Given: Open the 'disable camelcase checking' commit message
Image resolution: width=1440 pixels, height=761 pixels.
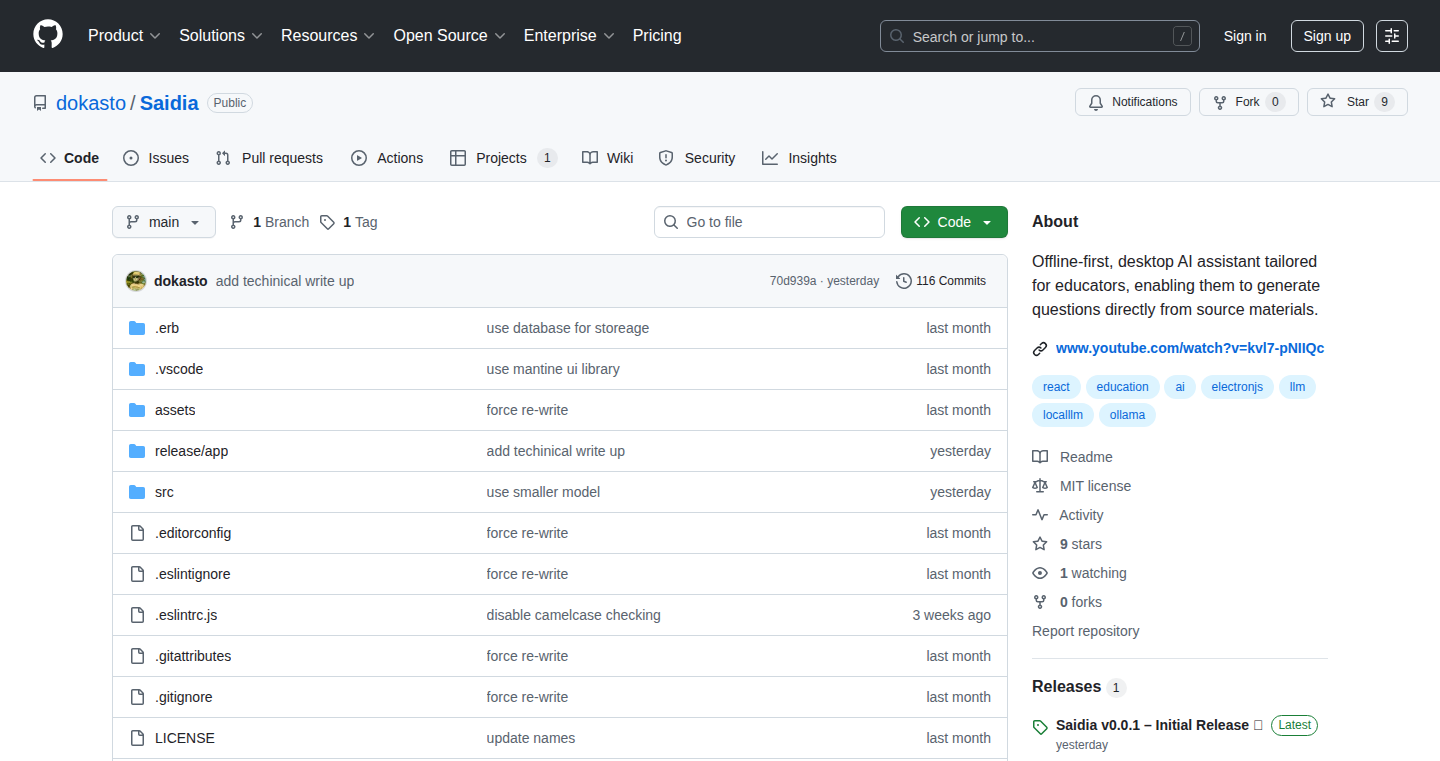Looking at the screenshot, I should 574,615.
